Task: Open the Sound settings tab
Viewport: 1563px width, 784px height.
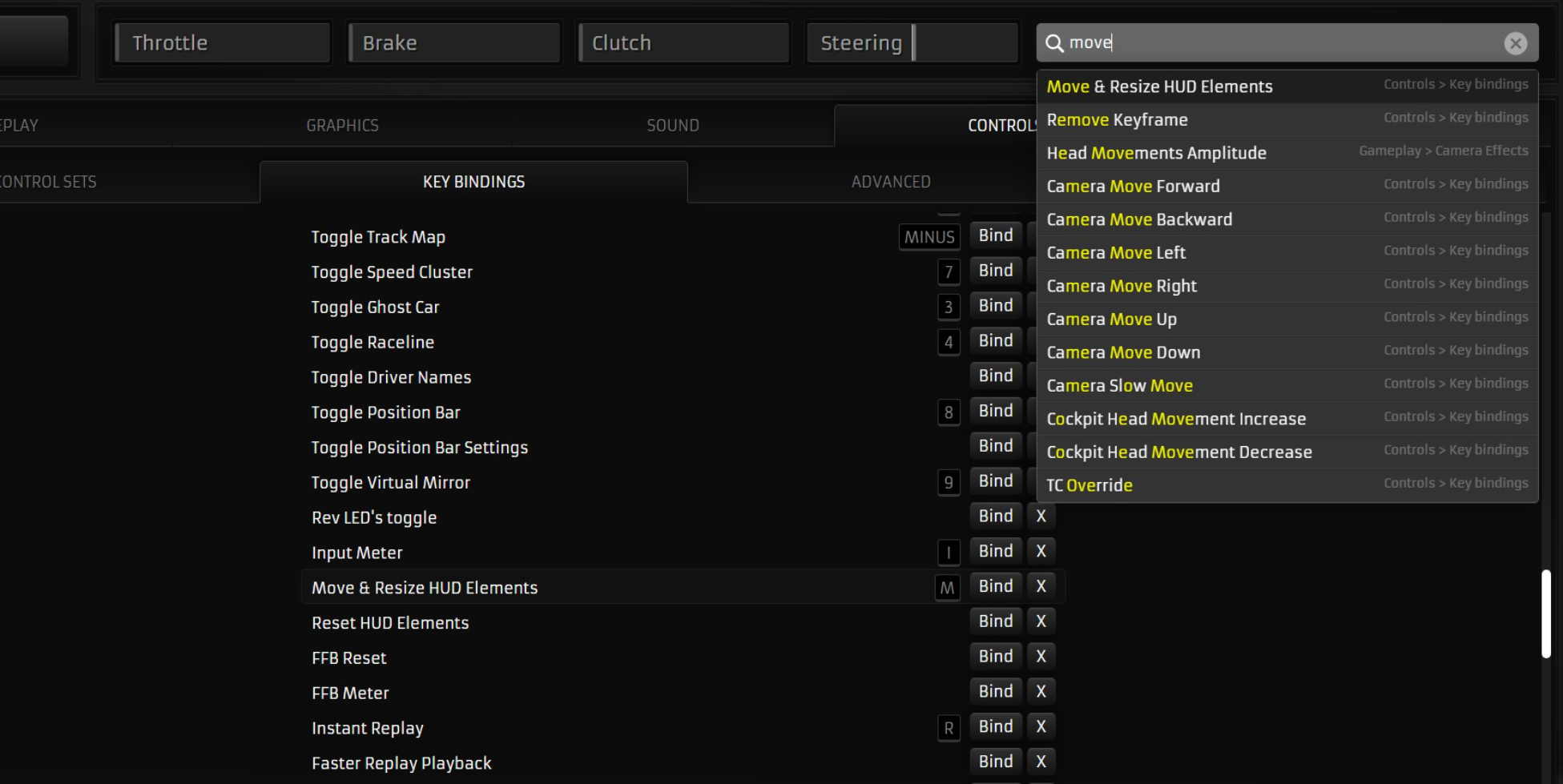Action: pyautogui.click(x=672, y=126)
